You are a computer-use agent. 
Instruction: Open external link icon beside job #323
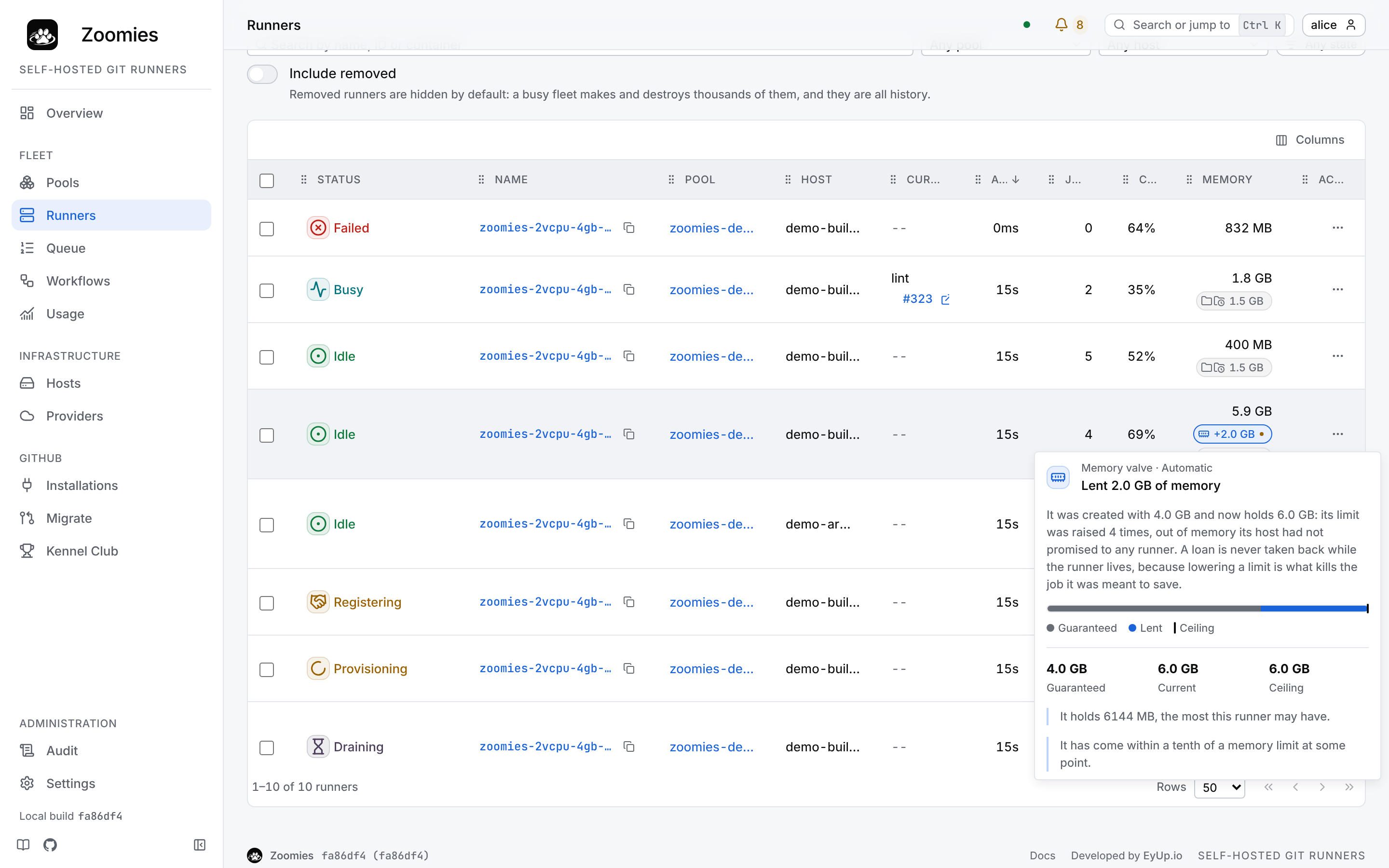(x=945, y=299)
